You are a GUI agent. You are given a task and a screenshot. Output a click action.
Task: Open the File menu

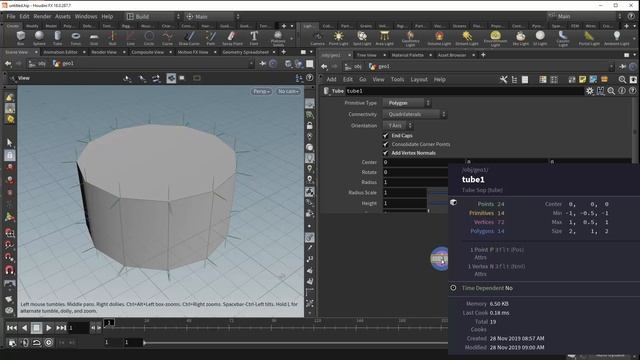11,16
